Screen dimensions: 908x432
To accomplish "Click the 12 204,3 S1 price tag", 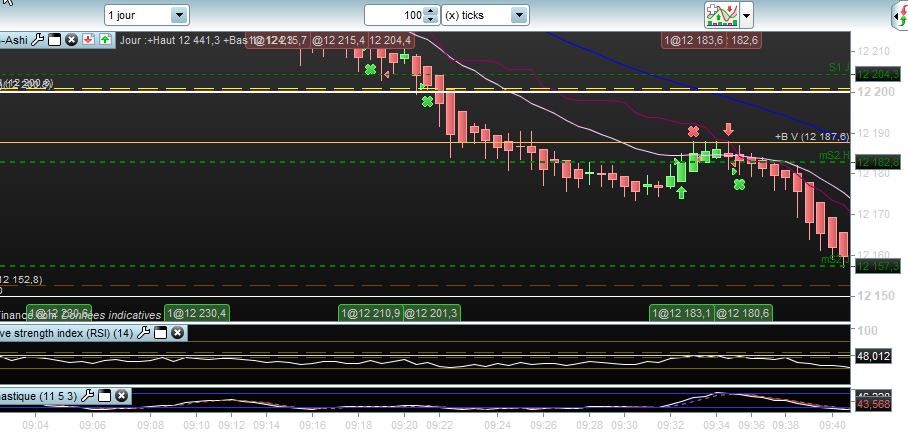I will pyautogui.click(x=877, y=74).
